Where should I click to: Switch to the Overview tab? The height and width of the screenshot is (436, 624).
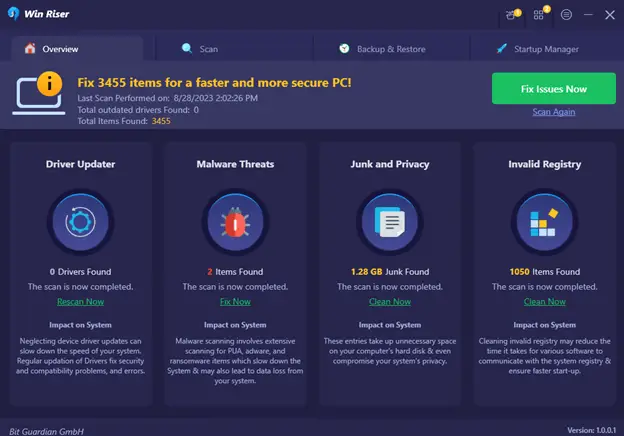coord(60,49)
